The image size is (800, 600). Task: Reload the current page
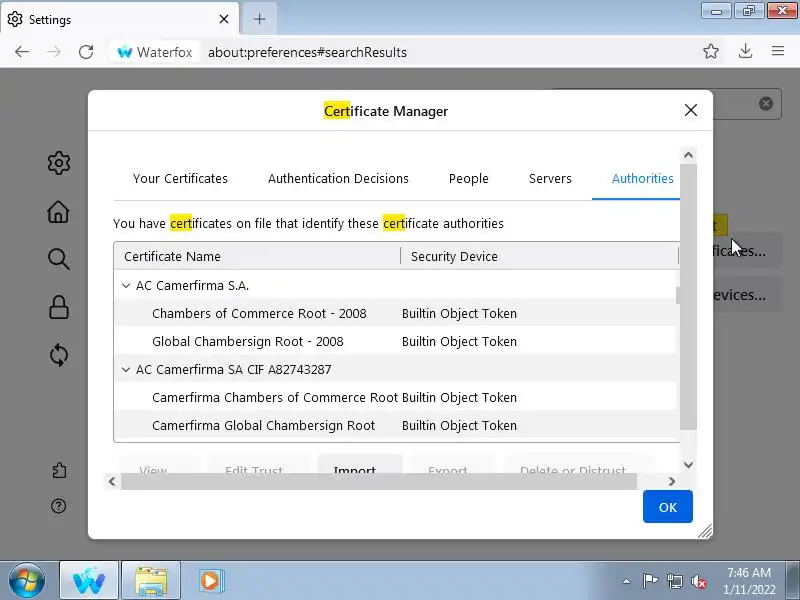[x=86, y=52]
